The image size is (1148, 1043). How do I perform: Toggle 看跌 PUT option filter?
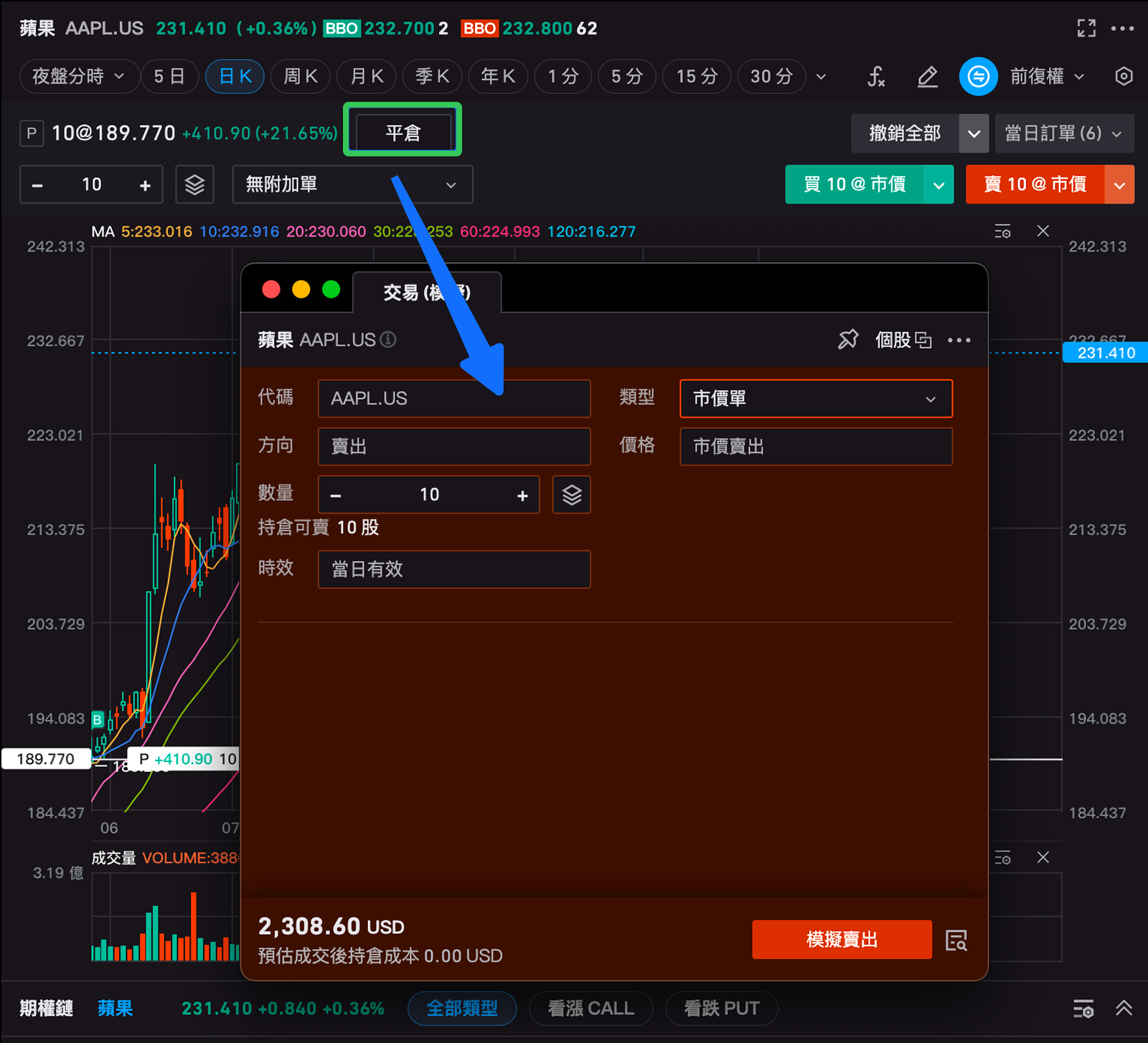[721, 1009]
